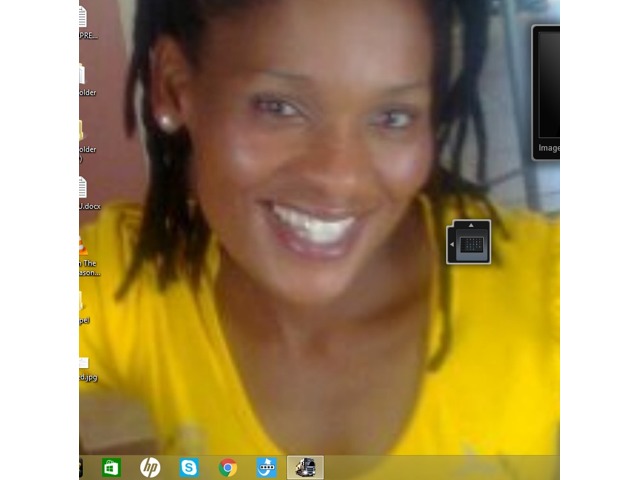This screenshot has width=640, height=480.
Task: Select the active truck app taskbar icon
Action: pos(305,467)
